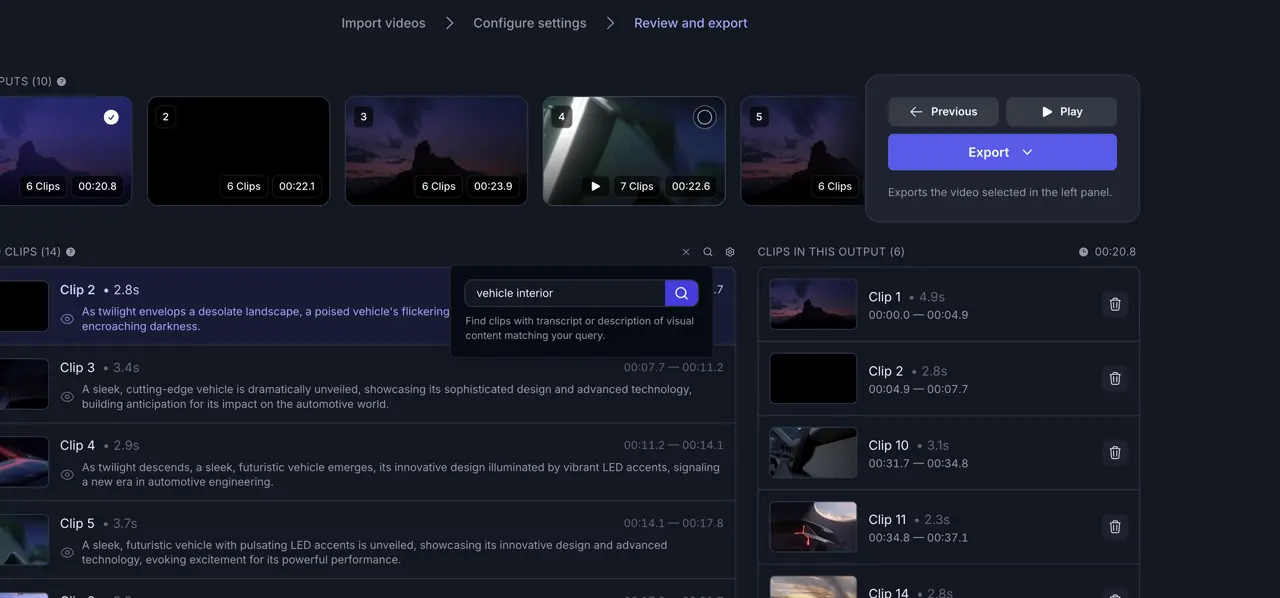1280x598 pixels.
Task: Select output thumbnail number 5
Action: click(800, 151)
